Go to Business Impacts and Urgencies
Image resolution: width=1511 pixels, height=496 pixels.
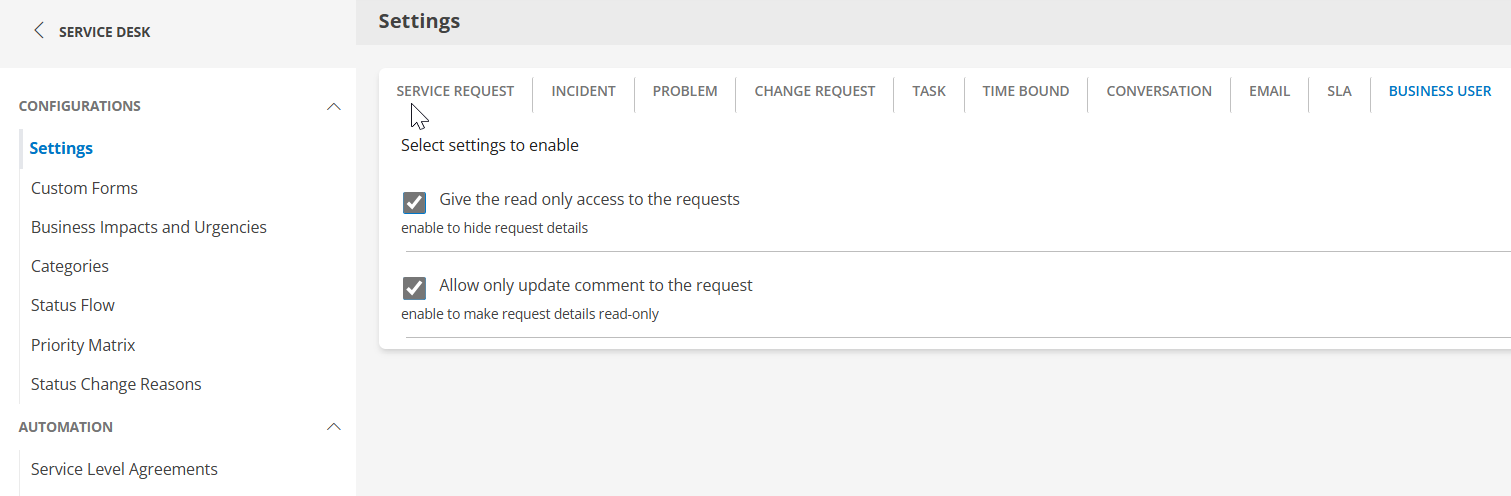[149, 227]
